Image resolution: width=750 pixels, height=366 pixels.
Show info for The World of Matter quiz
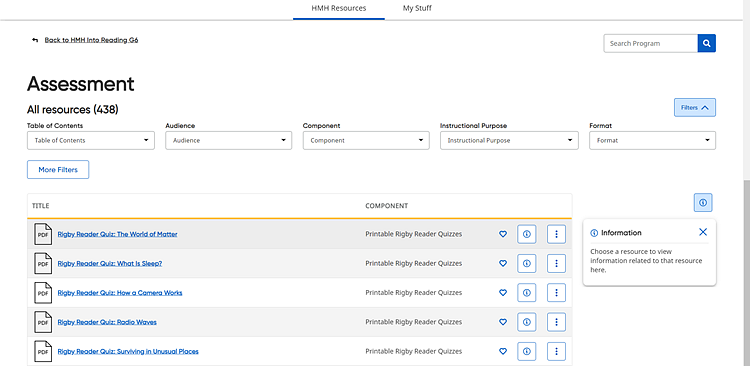pyautogui.click(x=527, y=234)
